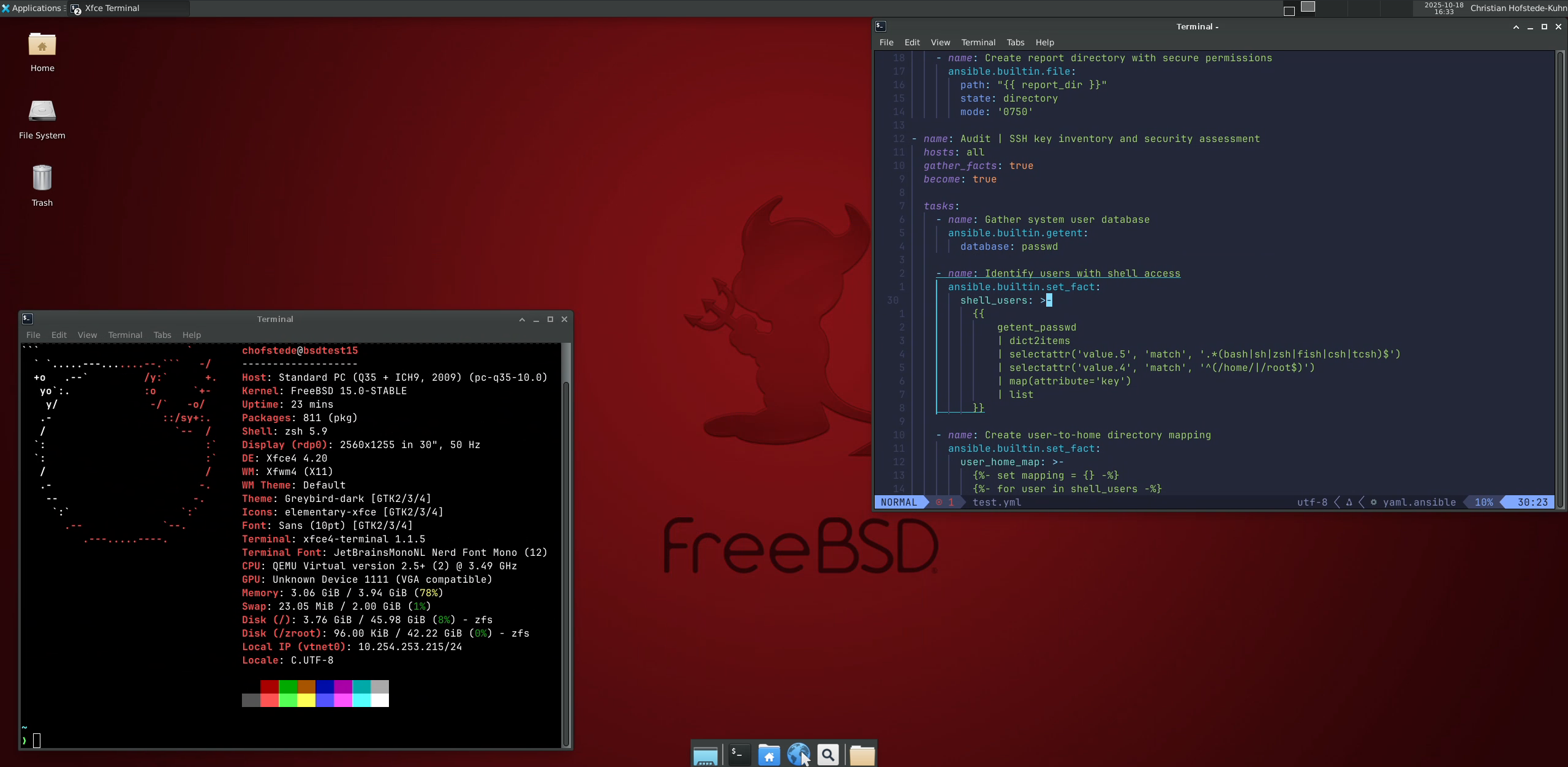
Task: Select the Home desktop icon
Action: click(42, 51)
